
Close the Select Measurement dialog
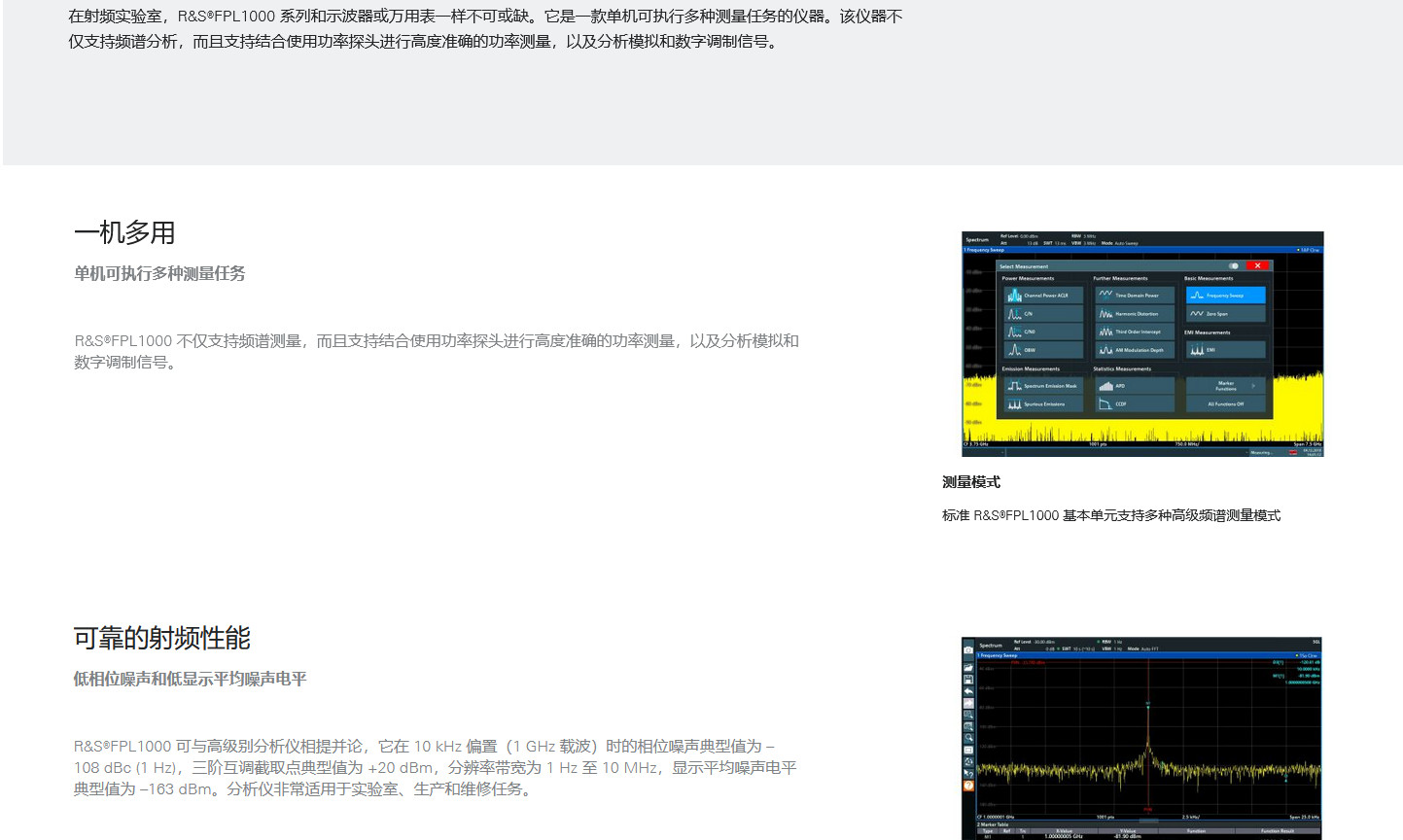coord(1257,265)
